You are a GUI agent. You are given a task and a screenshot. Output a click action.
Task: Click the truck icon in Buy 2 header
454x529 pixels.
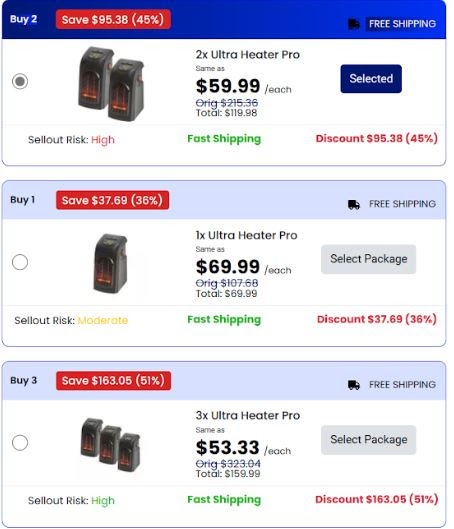pos(353,24)
